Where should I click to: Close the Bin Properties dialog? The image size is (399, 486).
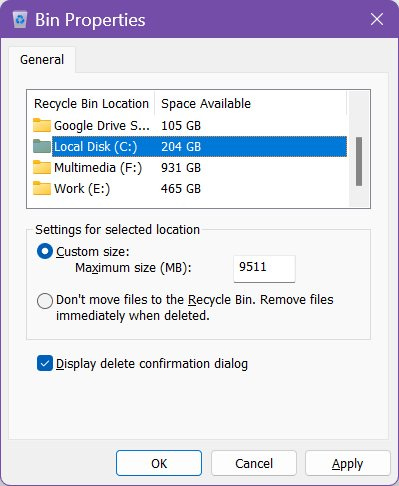pos(377,19)
